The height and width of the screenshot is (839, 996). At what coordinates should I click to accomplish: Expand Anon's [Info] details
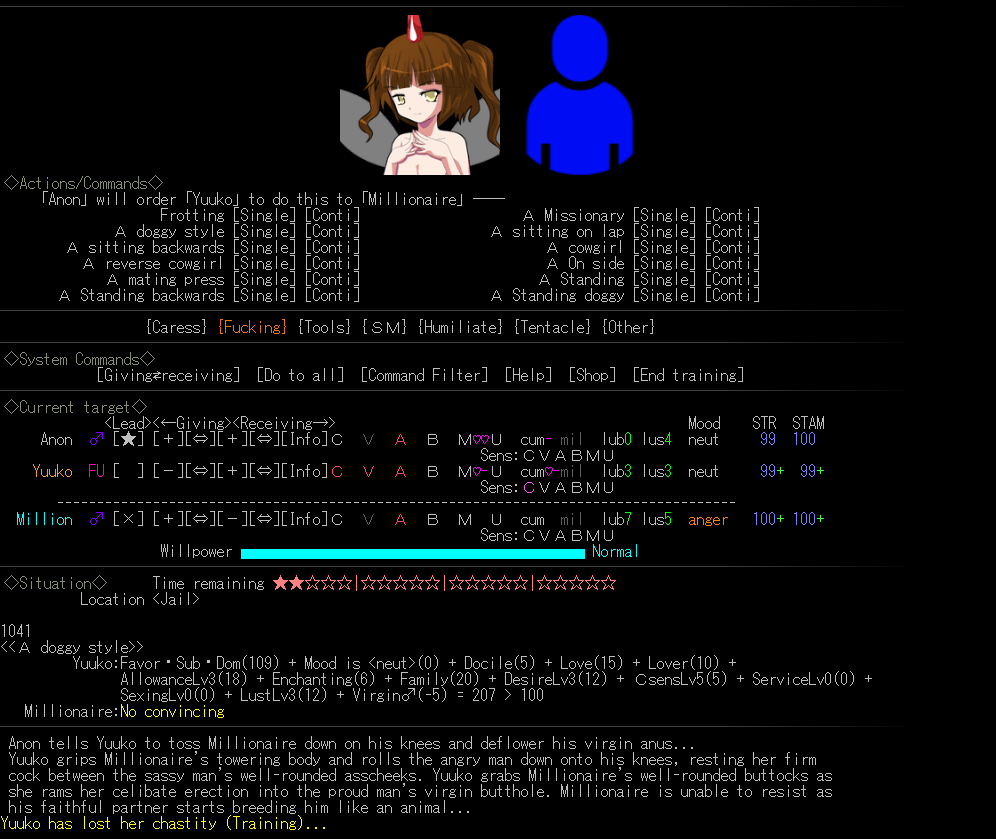304,439
